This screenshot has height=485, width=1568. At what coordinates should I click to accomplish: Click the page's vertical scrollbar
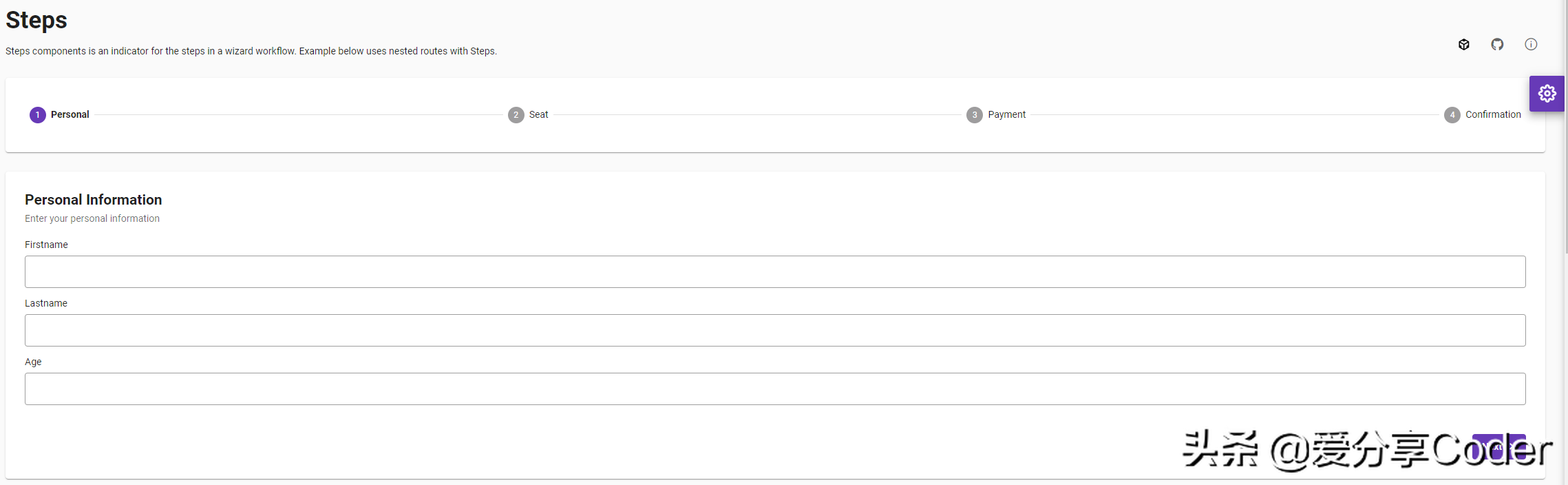click(1565, 138)
